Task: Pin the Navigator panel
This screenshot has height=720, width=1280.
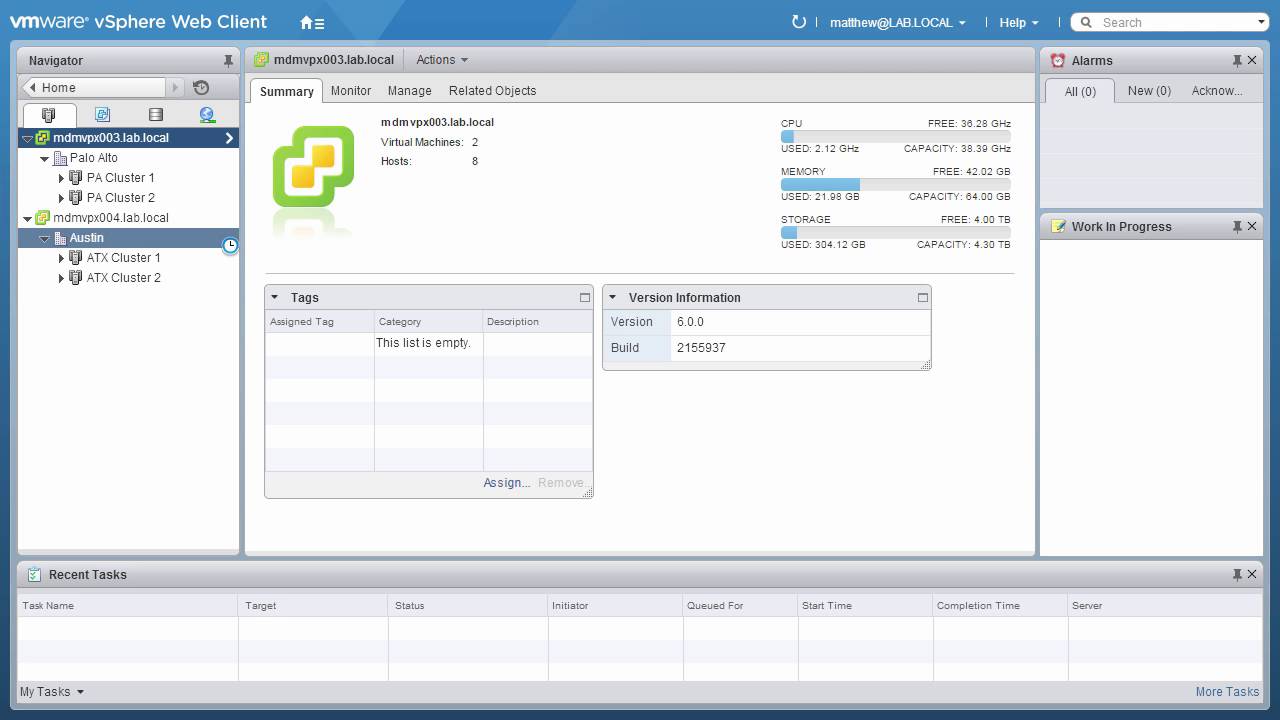Action: pos(227,60)
